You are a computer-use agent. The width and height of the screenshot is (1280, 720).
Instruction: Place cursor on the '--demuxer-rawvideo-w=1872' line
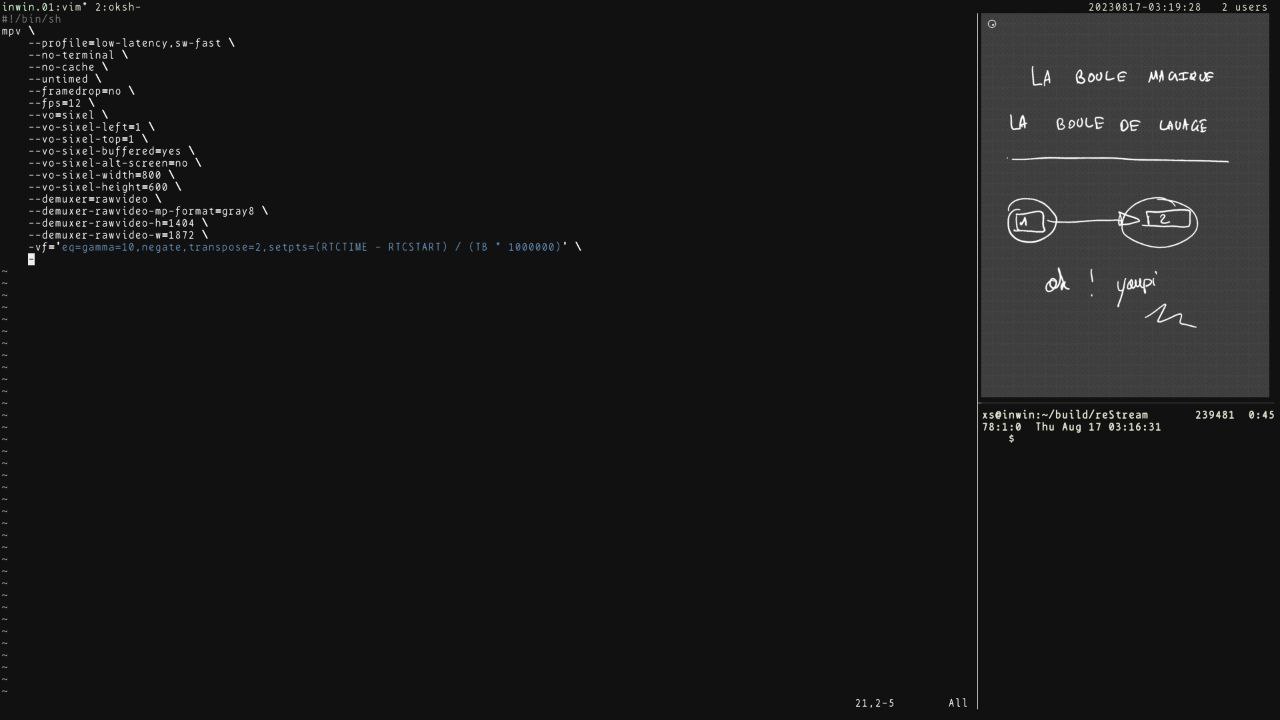point(118,235)
